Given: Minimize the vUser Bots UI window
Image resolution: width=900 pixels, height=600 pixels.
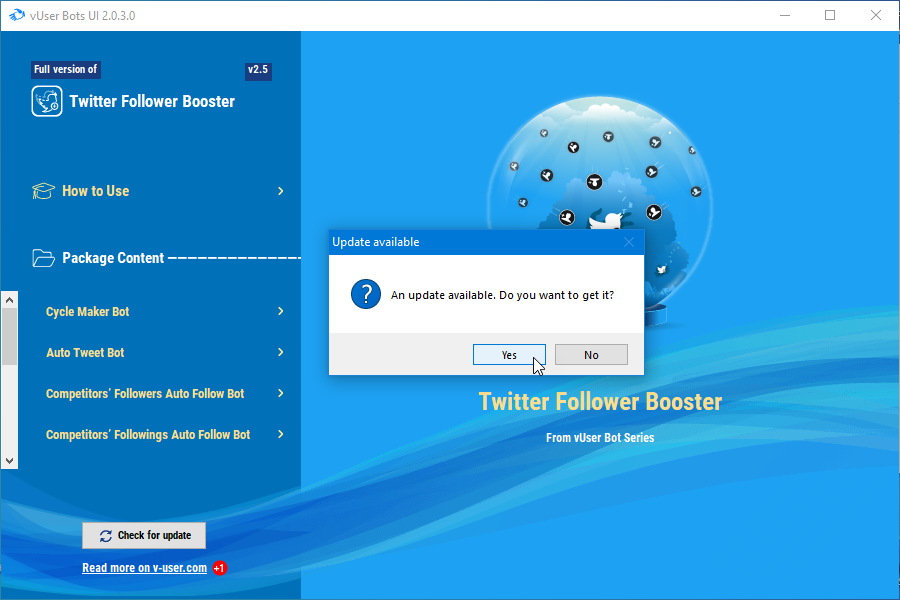Looking at the screenshot, I should tap(785, 16).
